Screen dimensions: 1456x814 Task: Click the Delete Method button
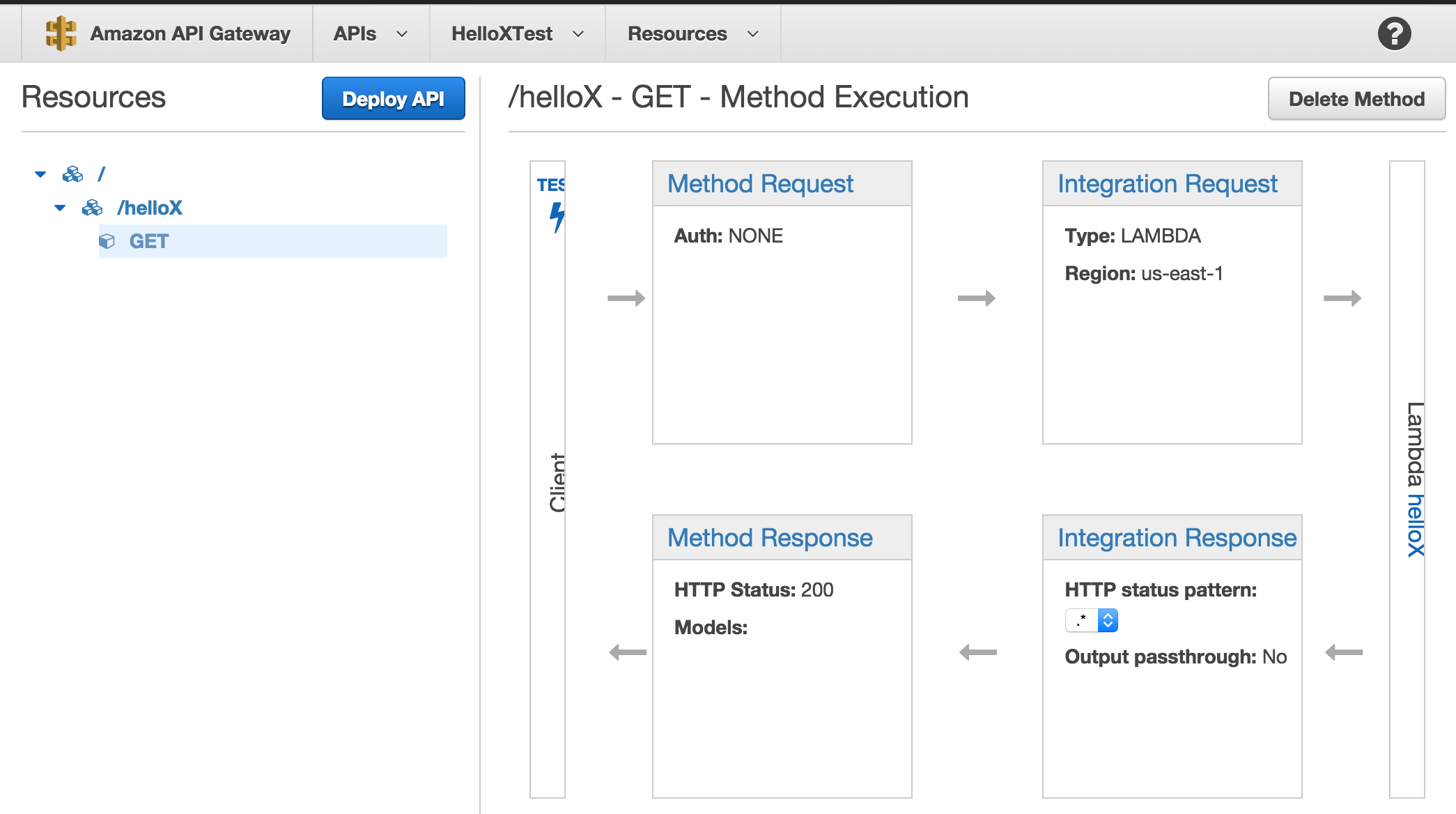point(1356,98)
